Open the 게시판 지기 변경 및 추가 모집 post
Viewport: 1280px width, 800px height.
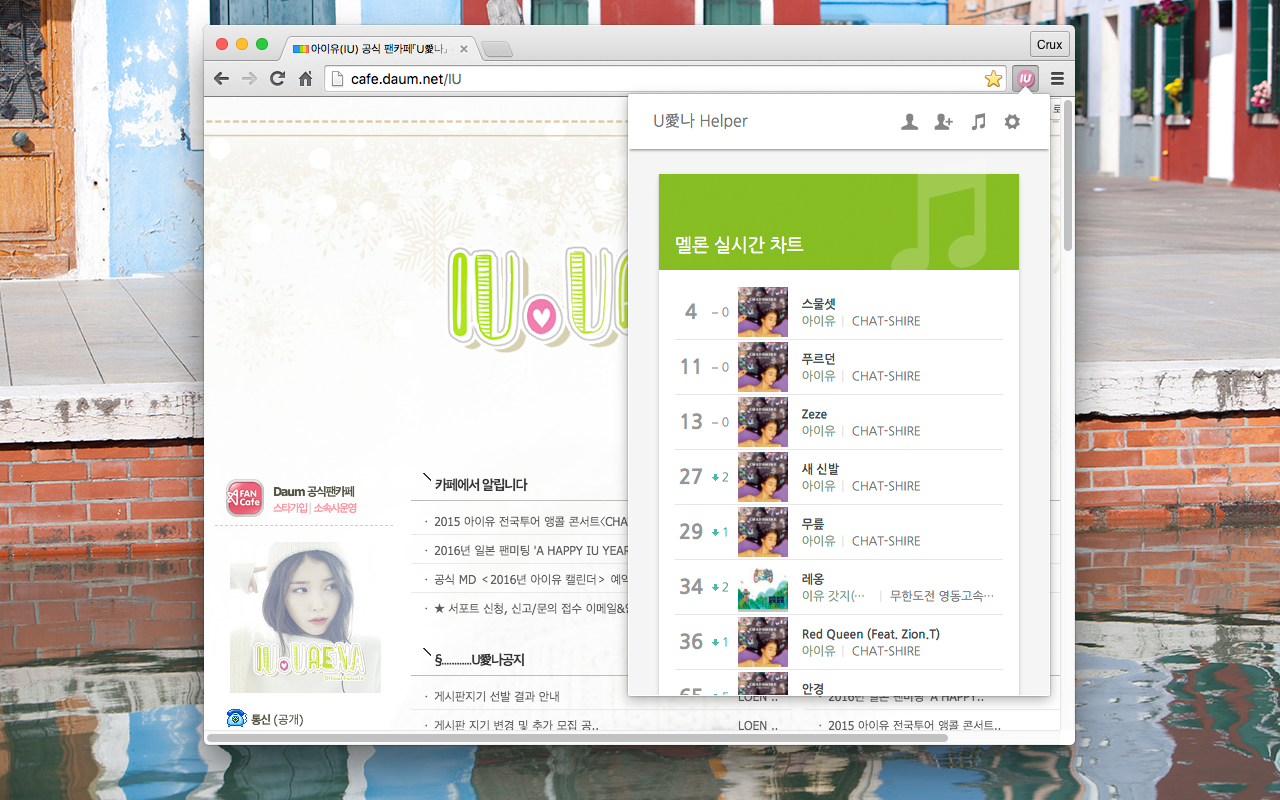[516, 726]
